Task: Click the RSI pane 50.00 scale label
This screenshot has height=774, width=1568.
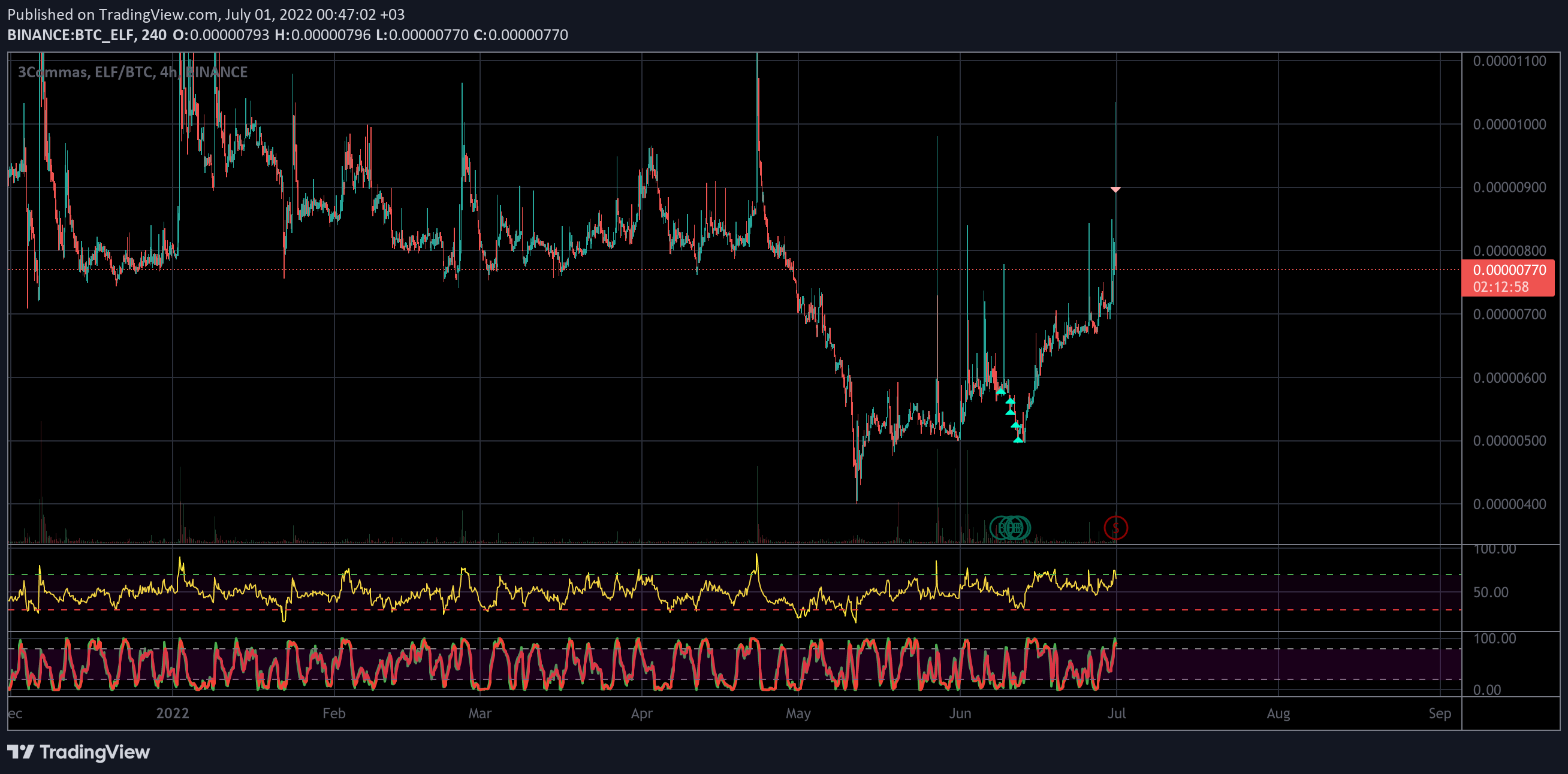Action: 1490,592
